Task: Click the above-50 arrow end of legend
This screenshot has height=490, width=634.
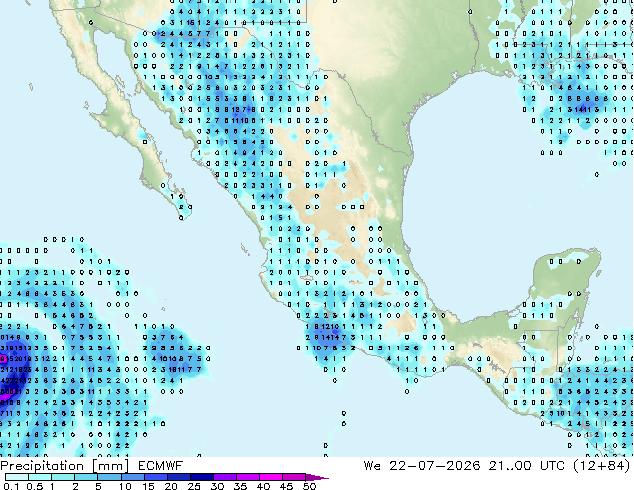Action: click(316, 477)
